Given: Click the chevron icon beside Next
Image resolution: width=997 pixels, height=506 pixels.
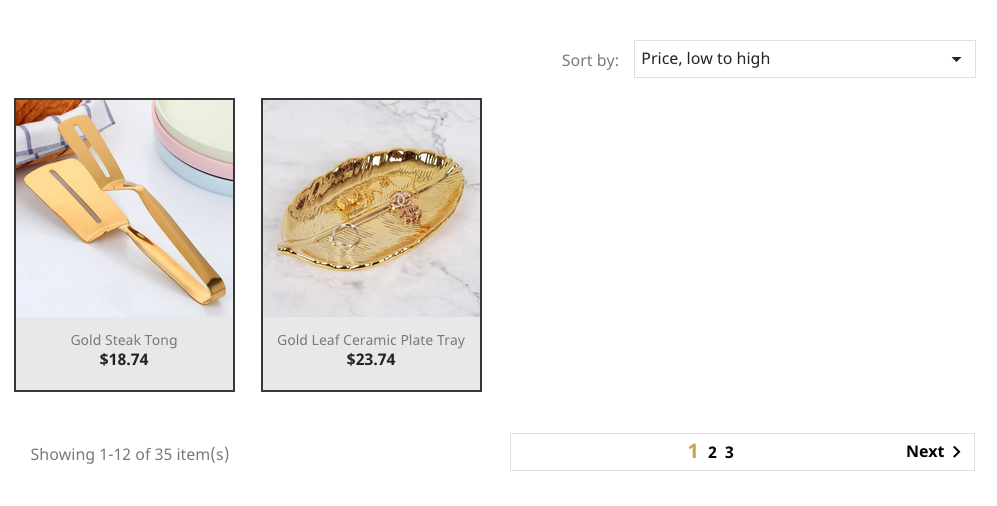Looking at the screenshot, I should (957, 452).
